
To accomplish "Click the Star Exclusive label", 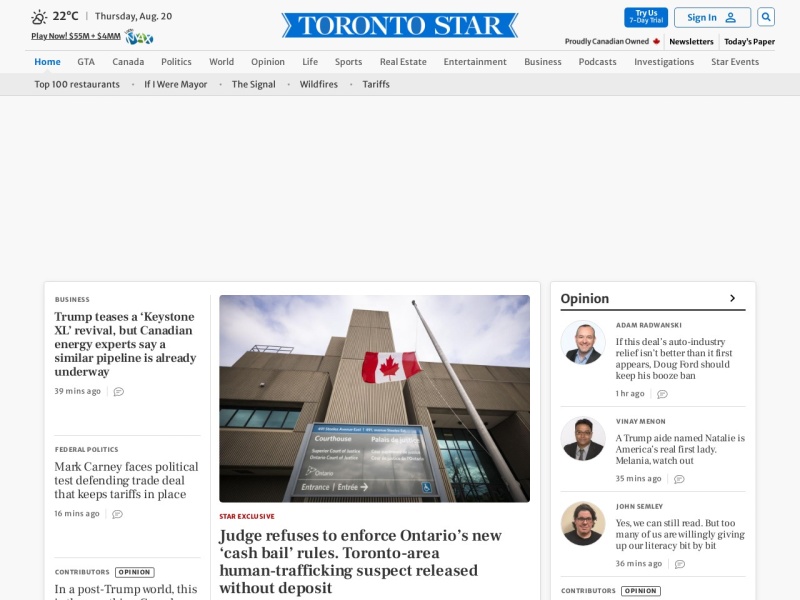I will click(247, 516).
